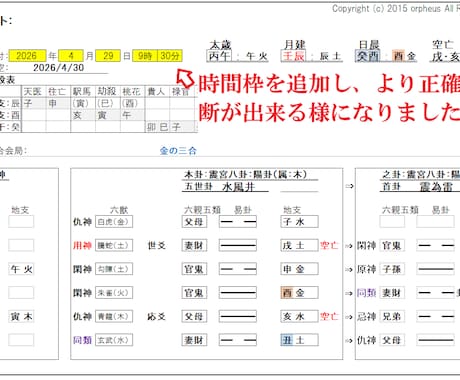Click the (寅) cell under 駅馬
Image resolution: width=460 pixels, height=380 pixels.
[82, 103]
